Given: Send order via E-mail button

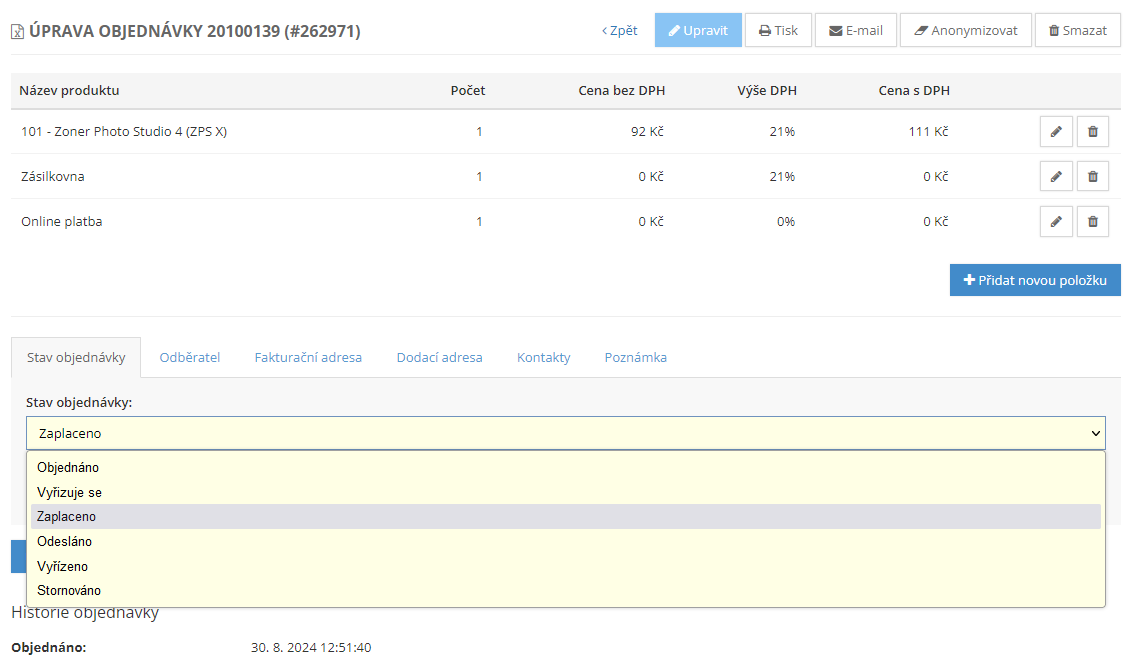Looking at the screenshot, I should tap(855, 30).
